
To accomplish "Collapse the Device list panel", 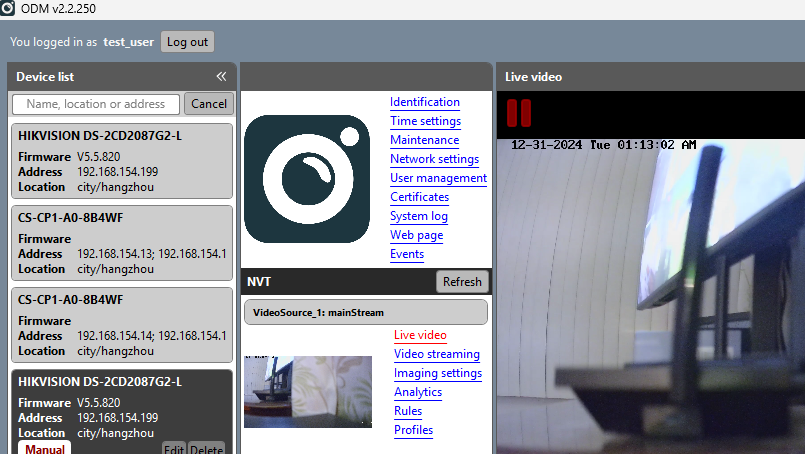I will (x=221, y=77).
